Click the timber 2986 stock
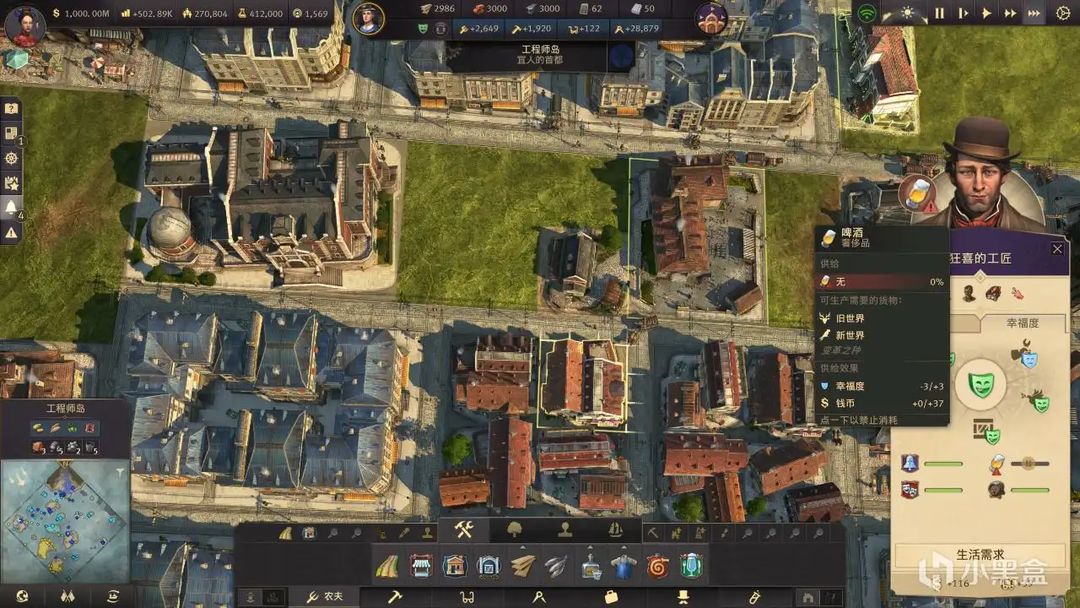 coord(437,8)
